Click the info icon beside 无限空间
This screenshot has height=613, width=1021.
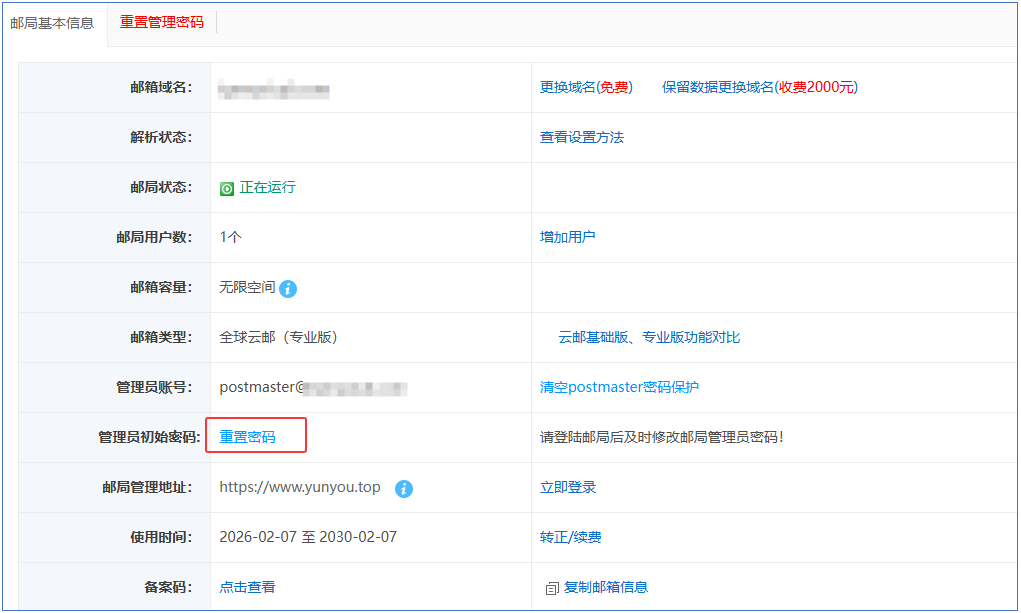pyautogui.click(x=288, y=289)
